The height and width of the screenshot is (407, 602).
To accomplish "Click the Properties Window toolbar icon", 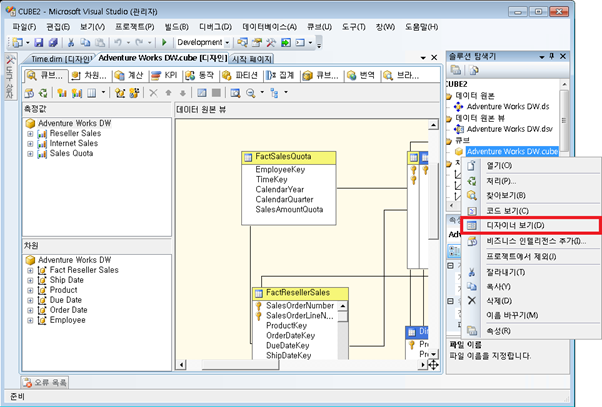I will click(256, 42).
